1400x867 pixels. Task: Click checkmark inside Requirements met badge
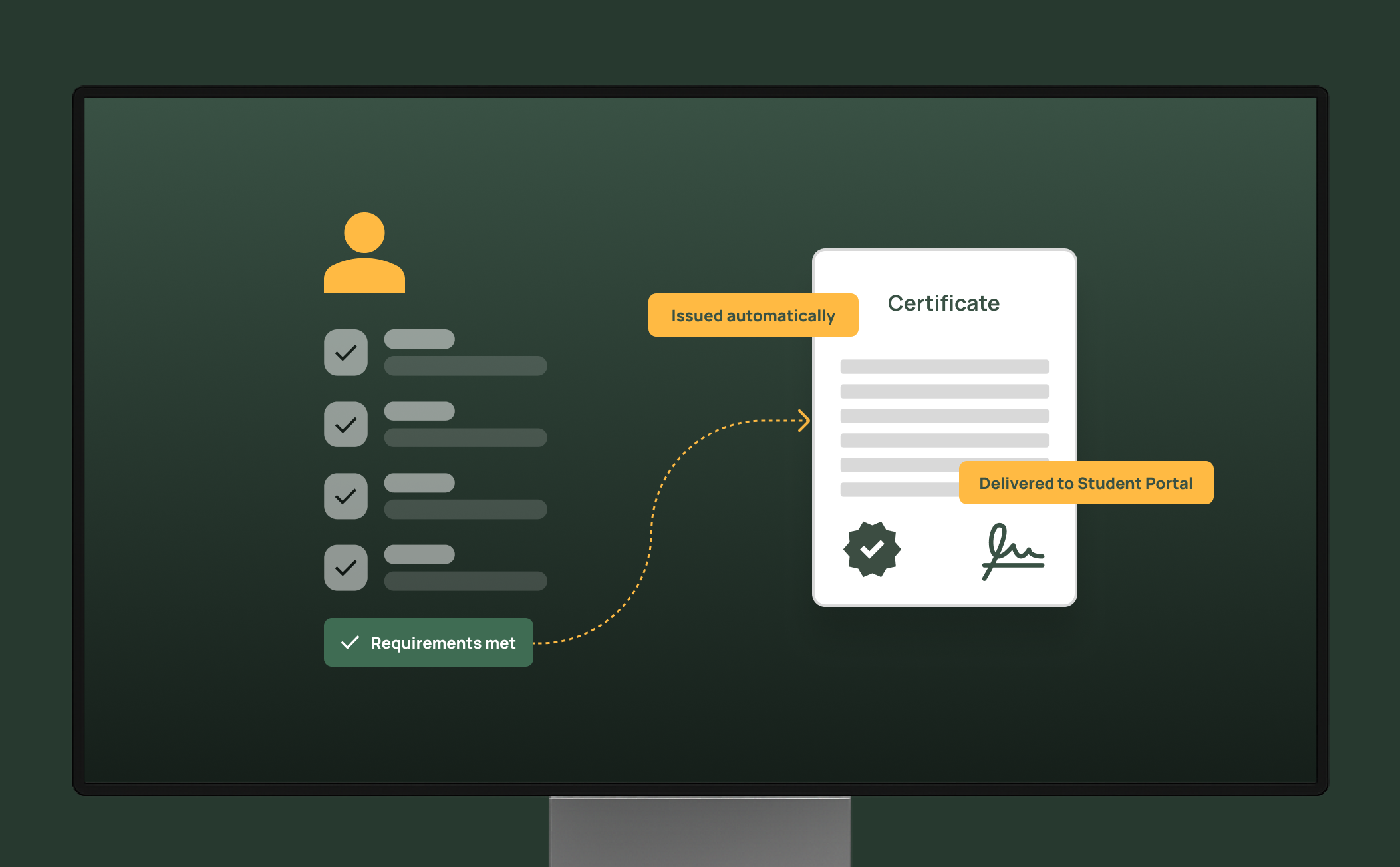[x=350, y=643]
